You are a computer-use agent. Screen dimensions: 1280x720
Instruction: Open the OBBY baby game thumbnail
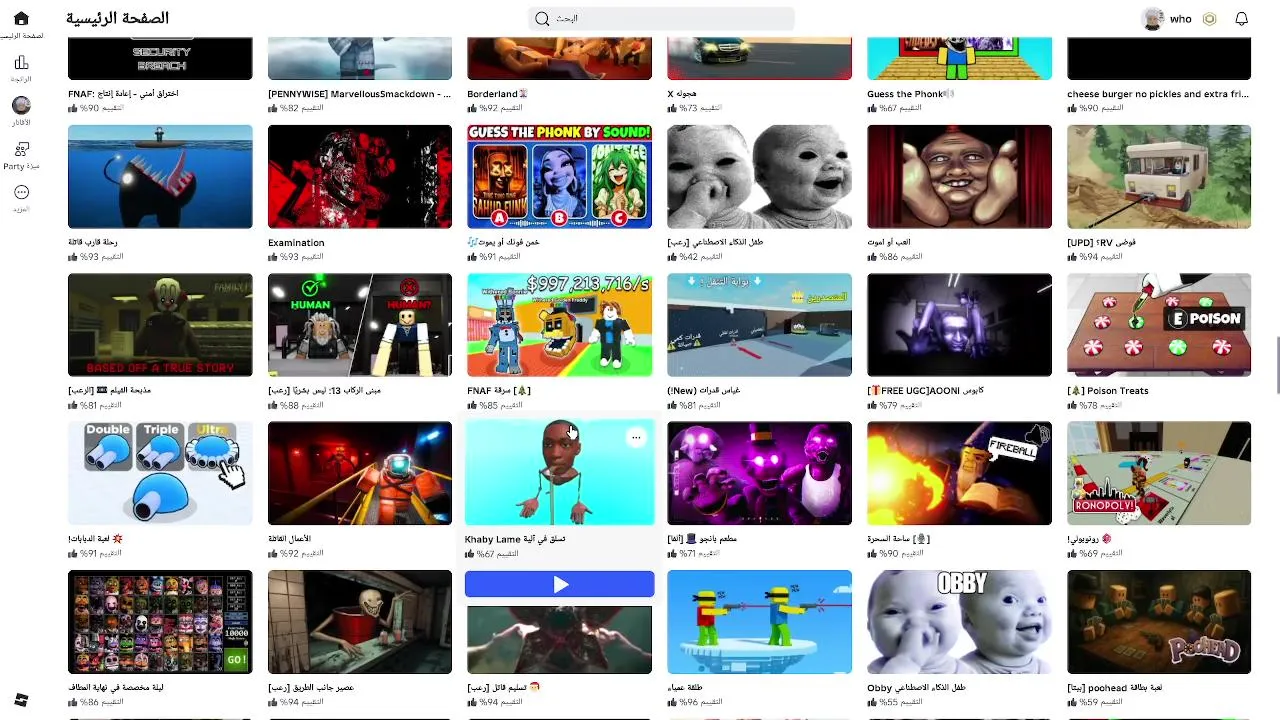959,621
